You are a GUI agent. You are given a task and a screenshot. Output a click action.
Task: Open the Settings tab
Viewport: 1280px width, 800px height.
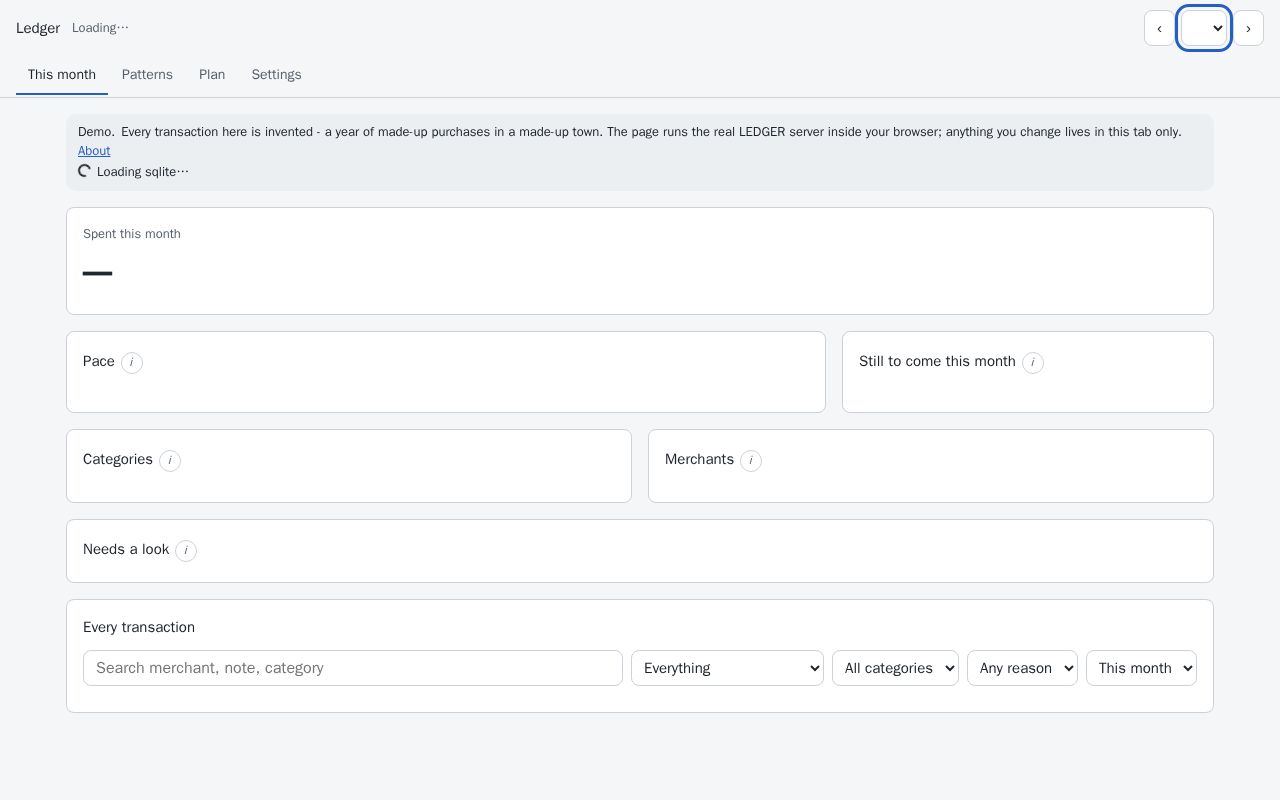[276, 75]
